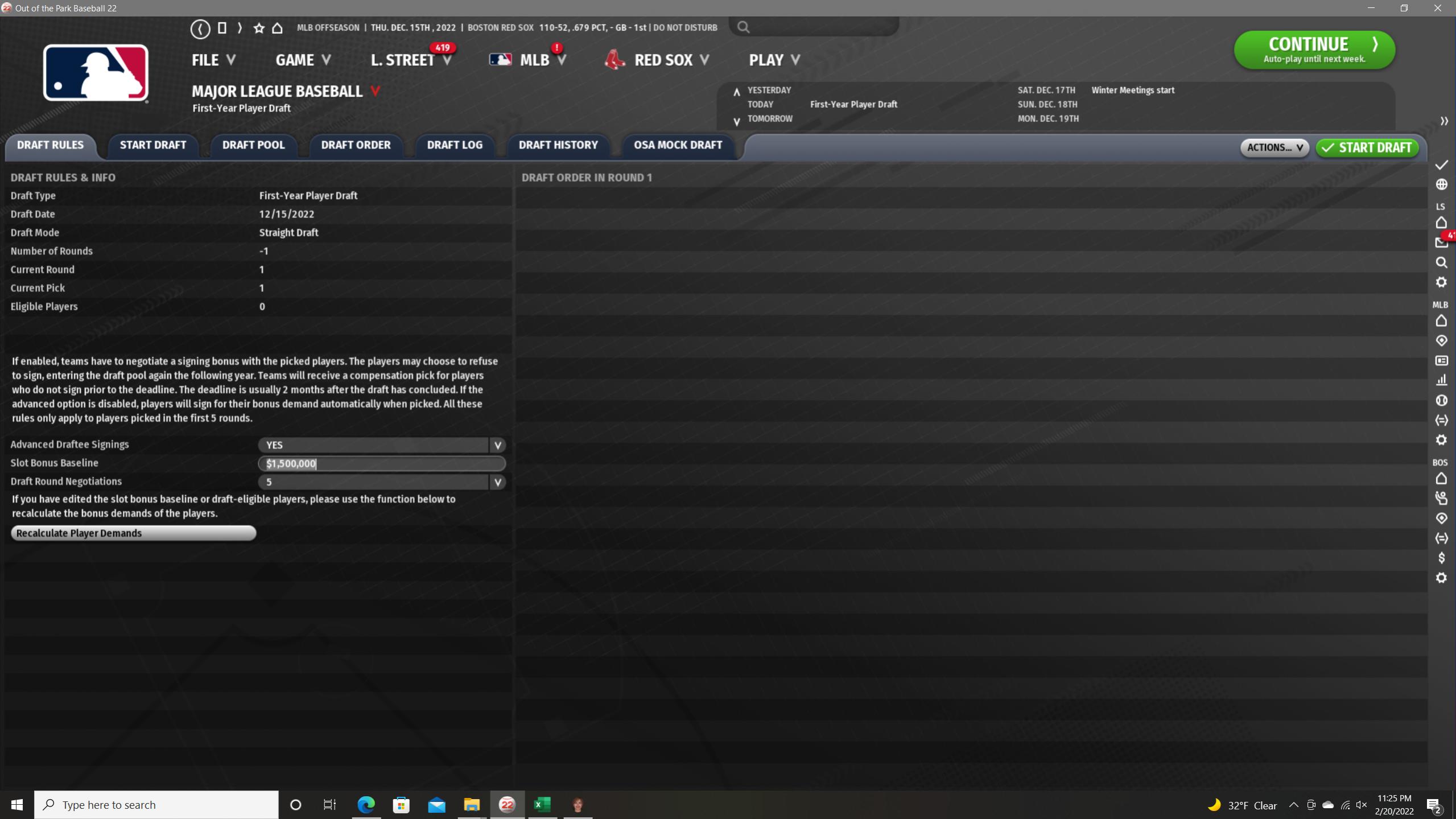This screenshot has height=819, width=1456.
Task: Open Draft Round Negotiations dropdown
Action: [497, 482]
